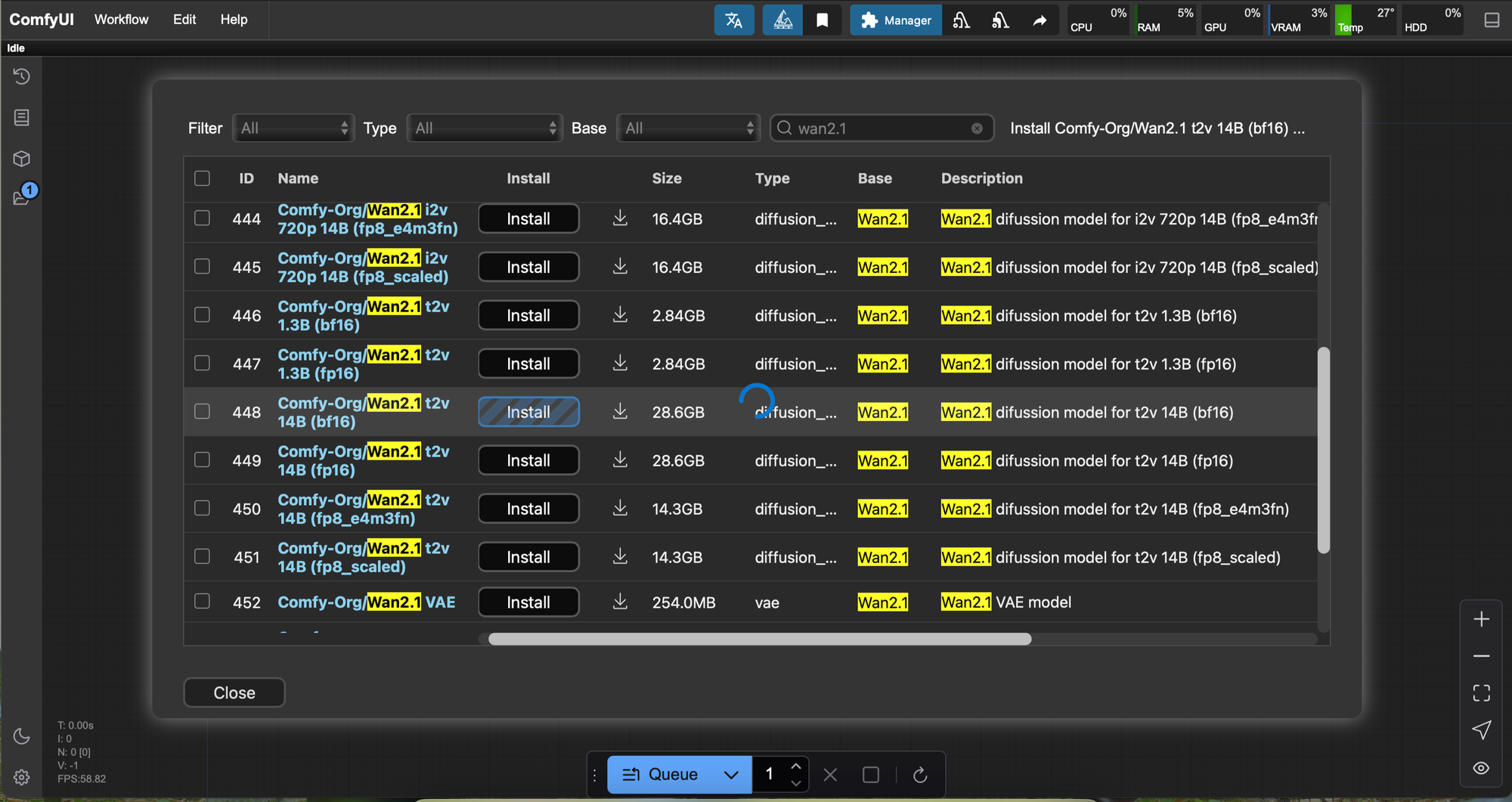Download icon for model 448

[620, 412]
